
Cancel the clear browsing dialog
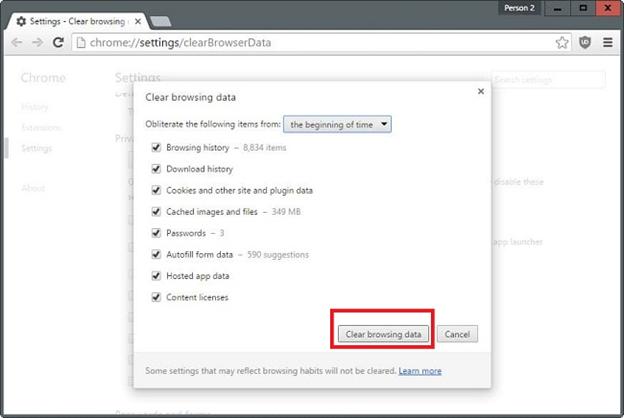457,334
